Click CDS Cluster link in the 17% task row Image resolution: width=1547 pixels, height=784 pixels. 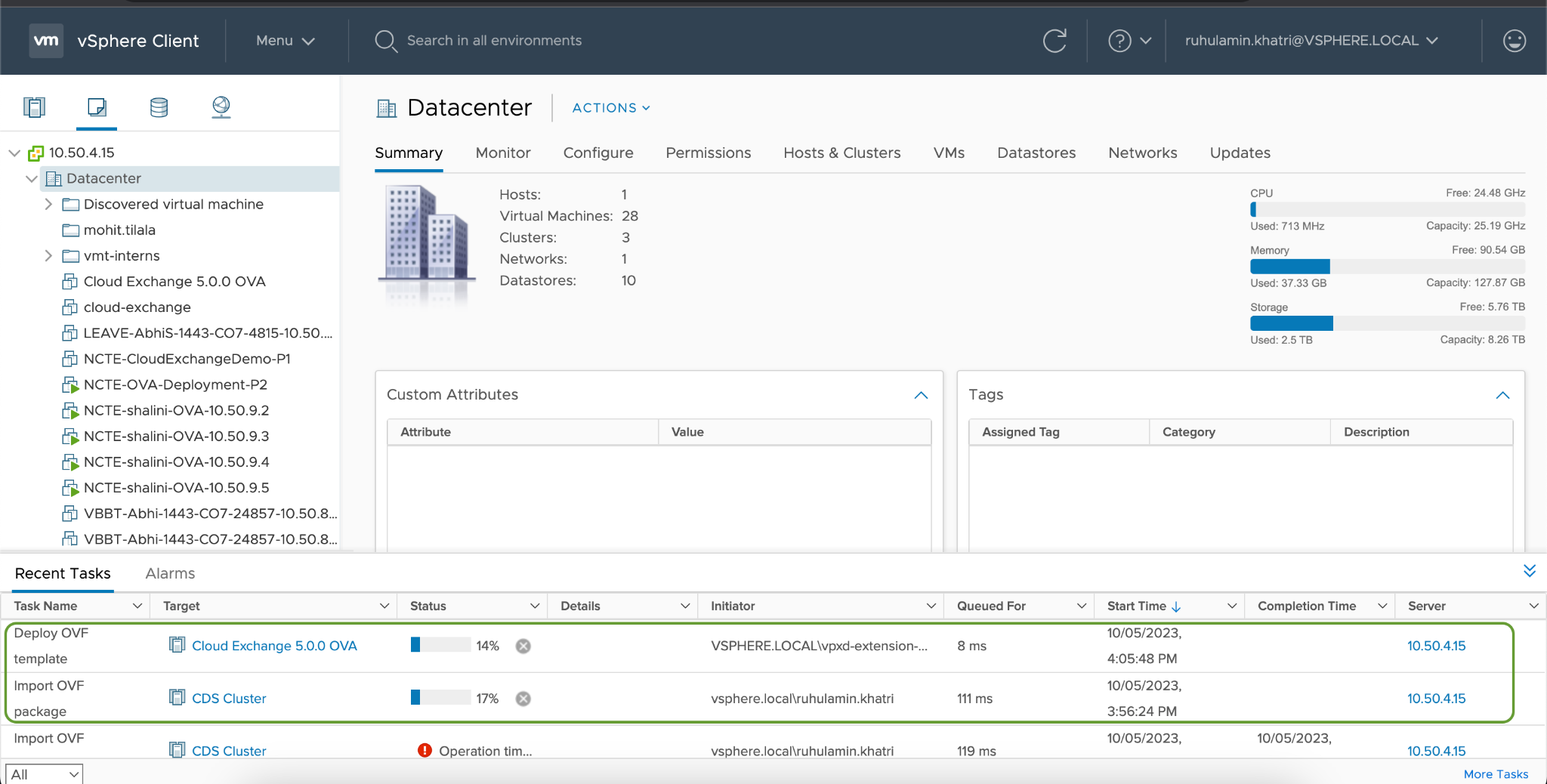(x=229, y=699)
